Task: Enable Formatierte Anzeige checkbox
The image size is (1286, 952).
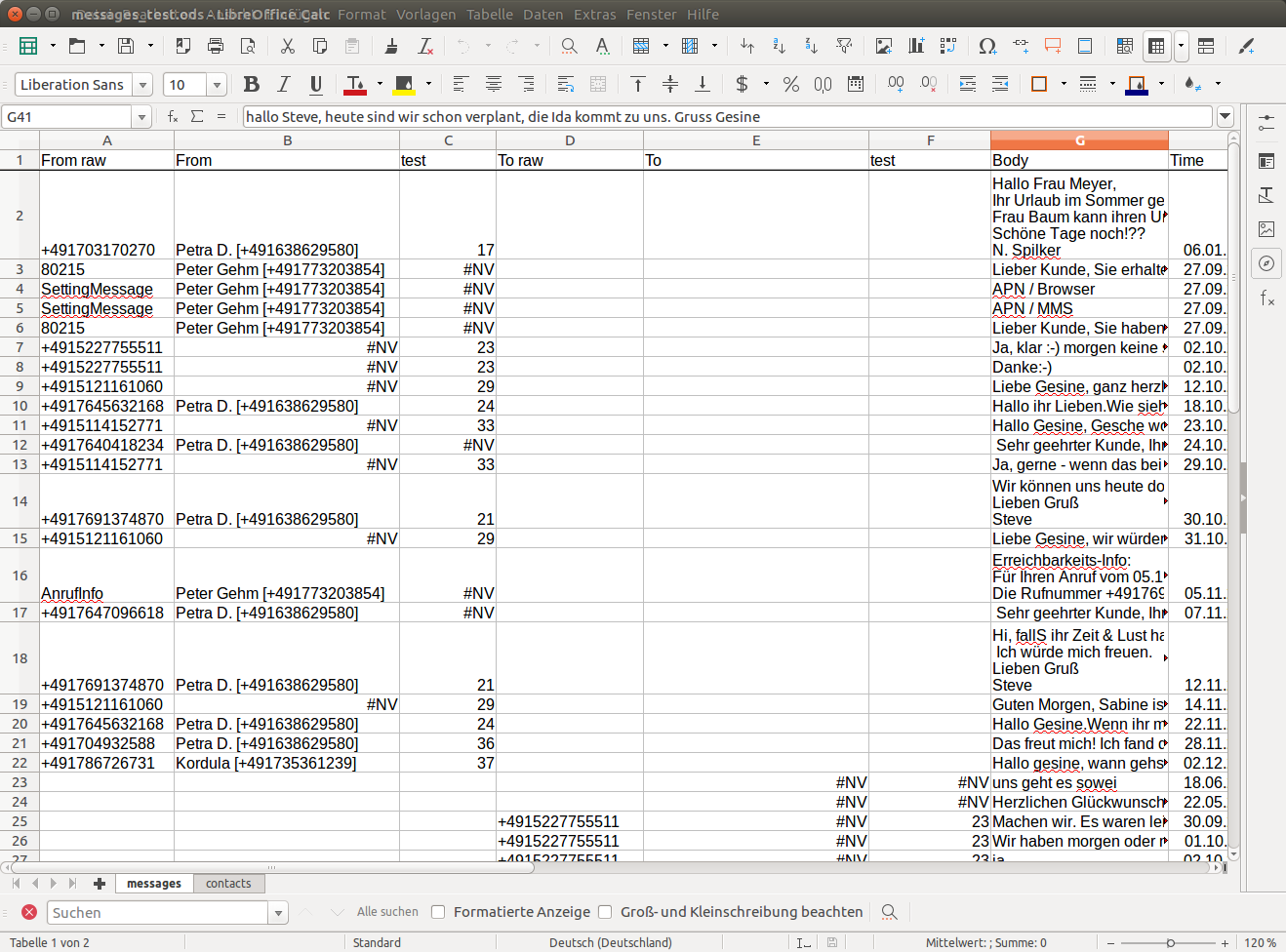Action: [438, 912]
